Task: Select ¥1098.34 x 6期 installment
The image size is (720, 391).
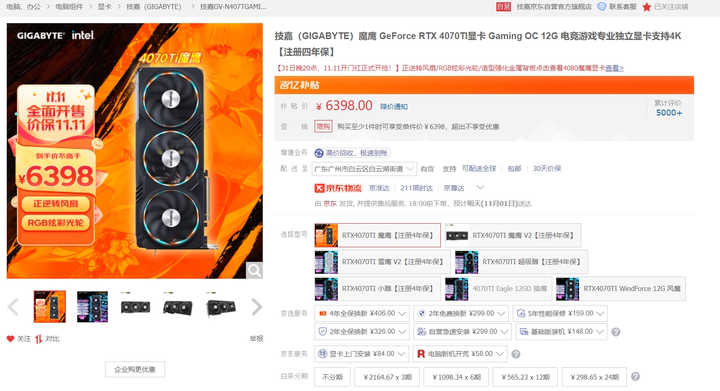Action: coord(456,377)
